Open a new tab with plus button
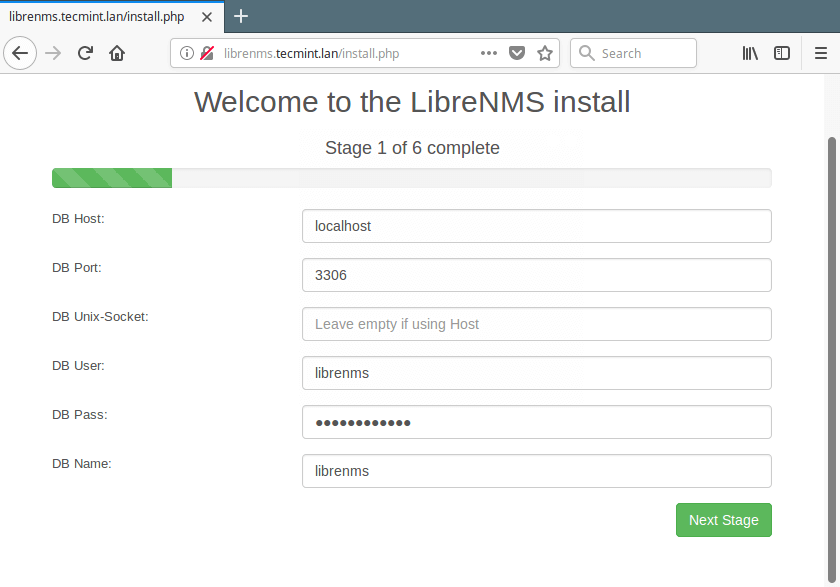Screen dimensions: 840x587 [241, 16]
